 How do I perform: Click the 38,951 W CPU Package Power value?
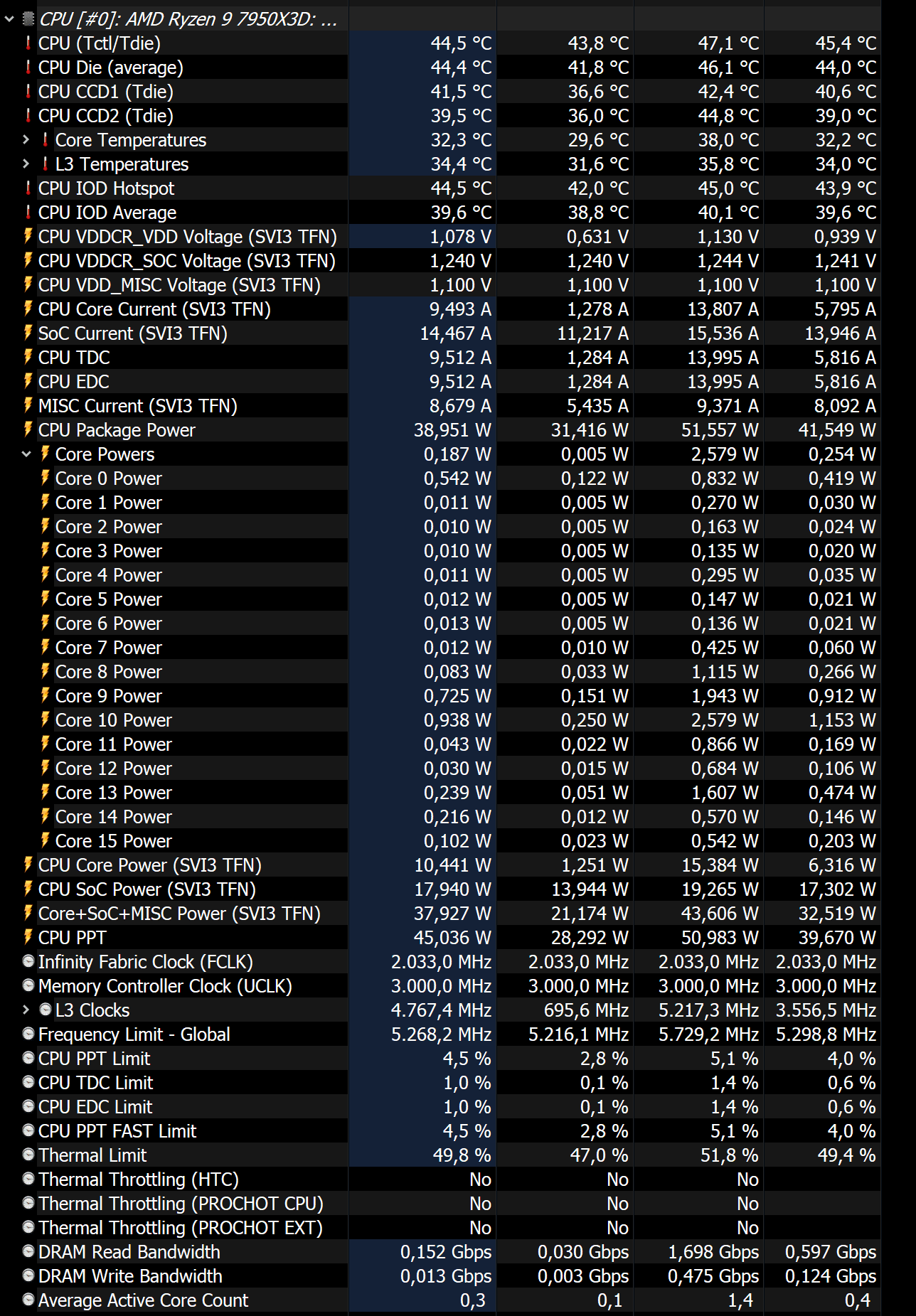[452, 430]
